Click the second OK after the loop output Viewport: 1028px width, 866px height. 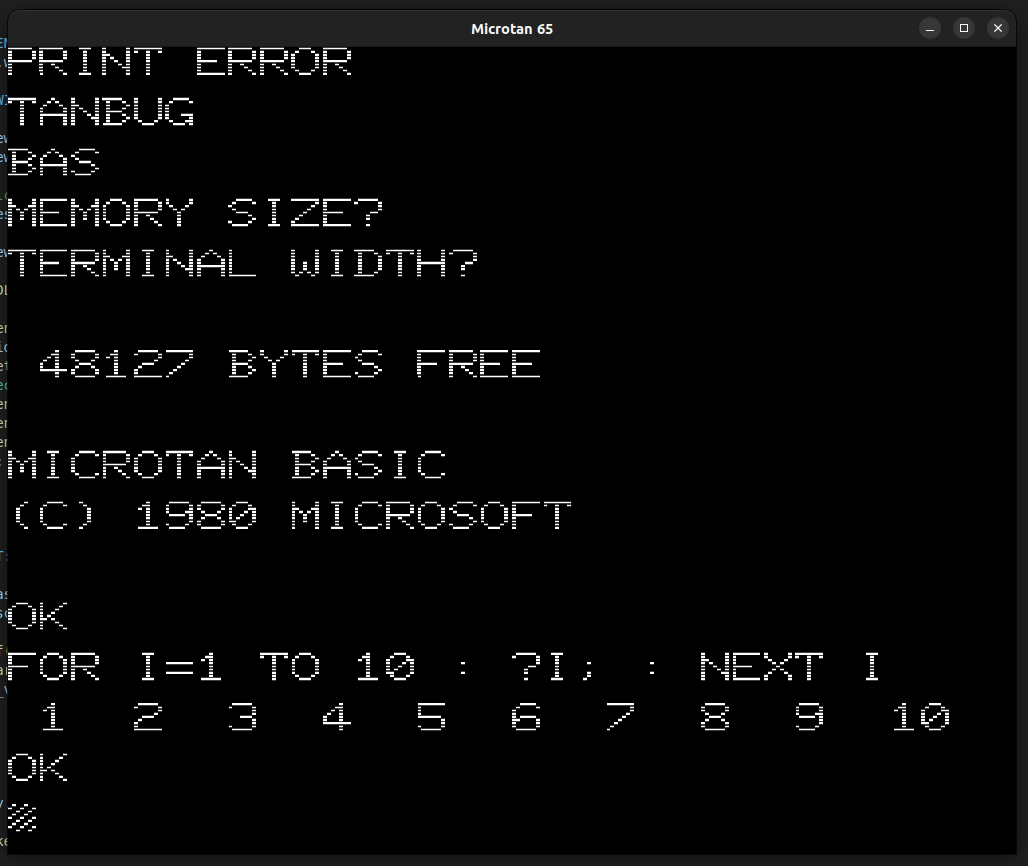point(37,768)
